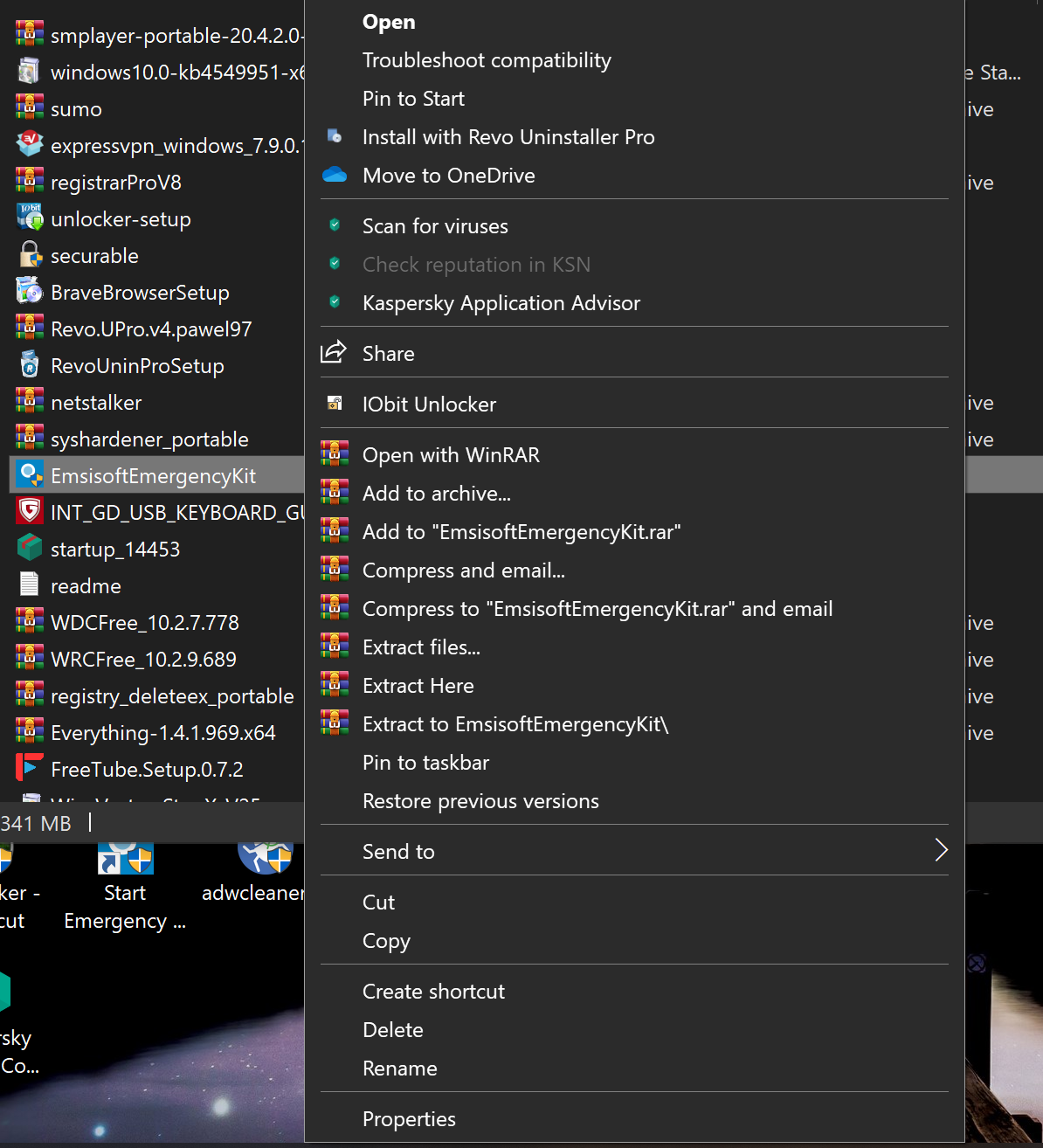Click the FreeTube.Setup.0.7.2 icon
Image resolution: width=1043 pixels, height=1148 pixels.
click(x=30, y=768)
